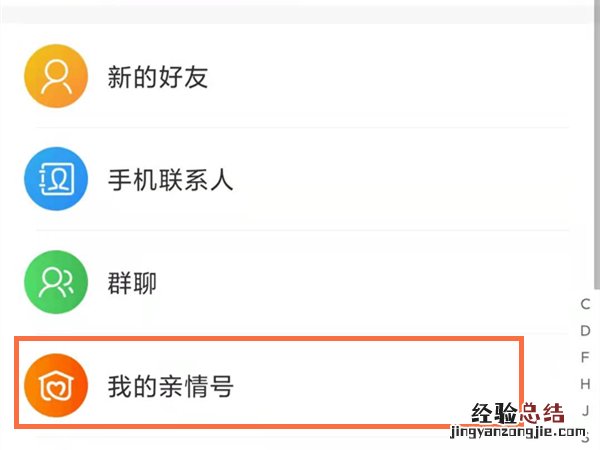Image resolution: width=600 pixels, height=450 pixels.
Task: Select the 群聊 label
Action: pyautogui.click(x=132, y=283)
